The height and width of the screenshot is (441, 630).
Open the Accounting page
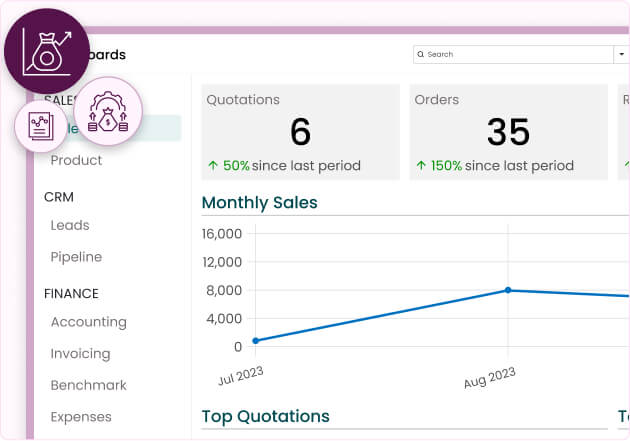coord(88,322)
